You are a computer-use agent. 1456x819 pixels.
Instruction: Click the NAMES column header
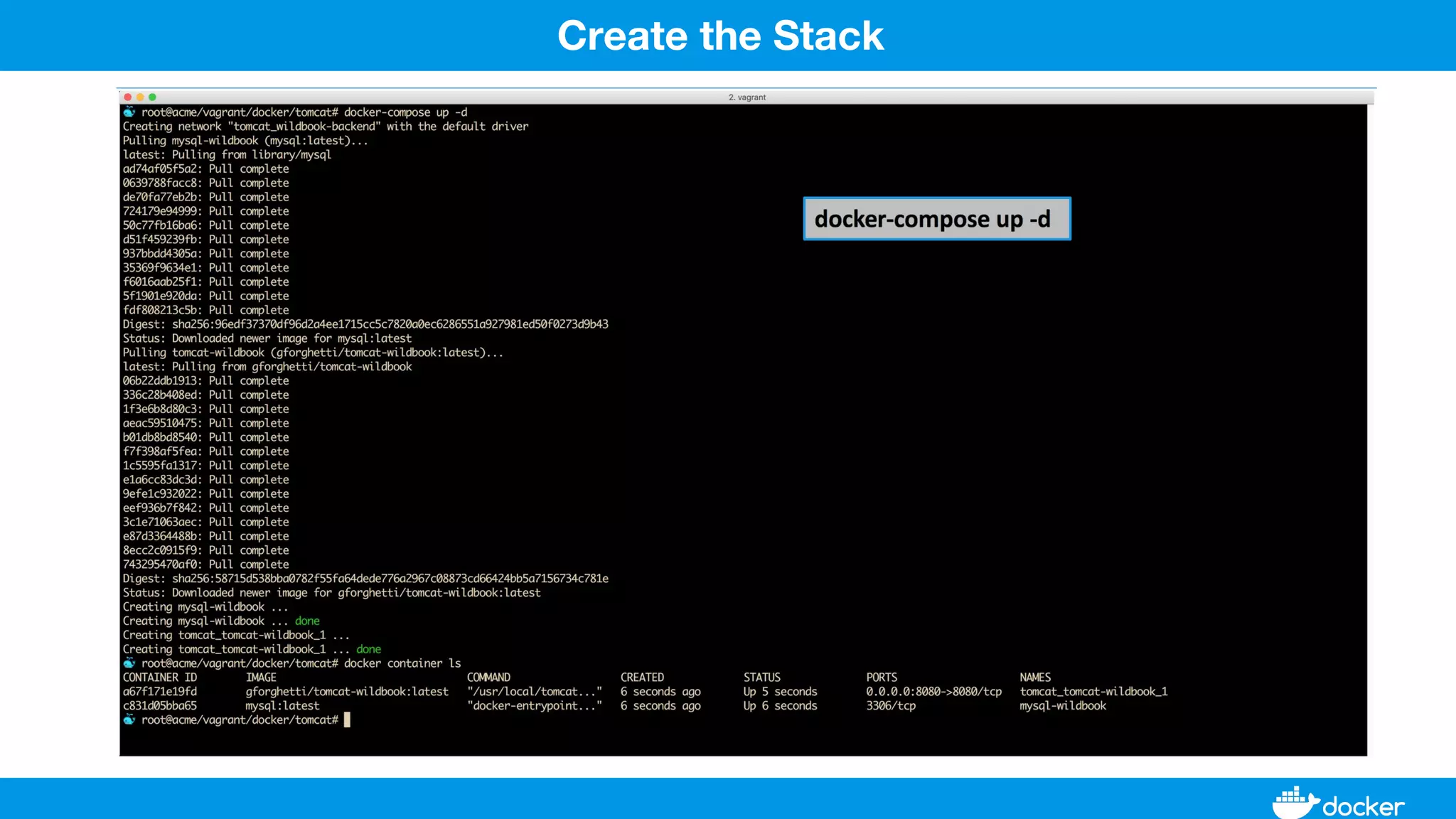[x=1035, y=678]
